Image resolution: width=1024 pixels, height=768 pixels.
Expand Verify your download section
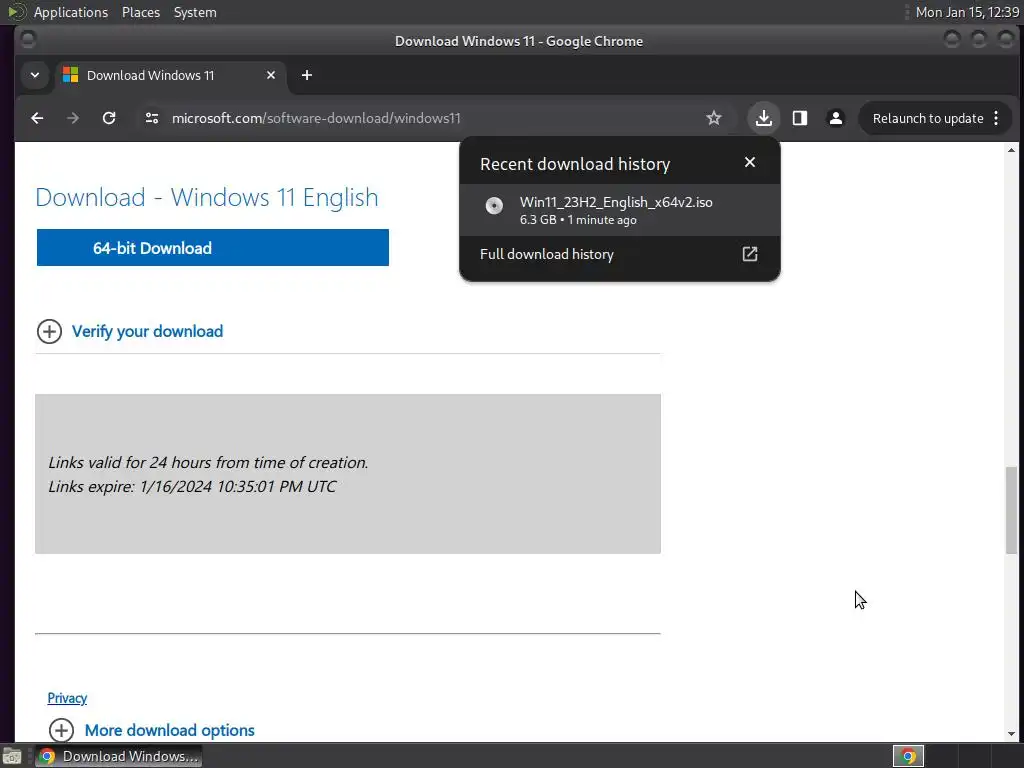[147, 331]
